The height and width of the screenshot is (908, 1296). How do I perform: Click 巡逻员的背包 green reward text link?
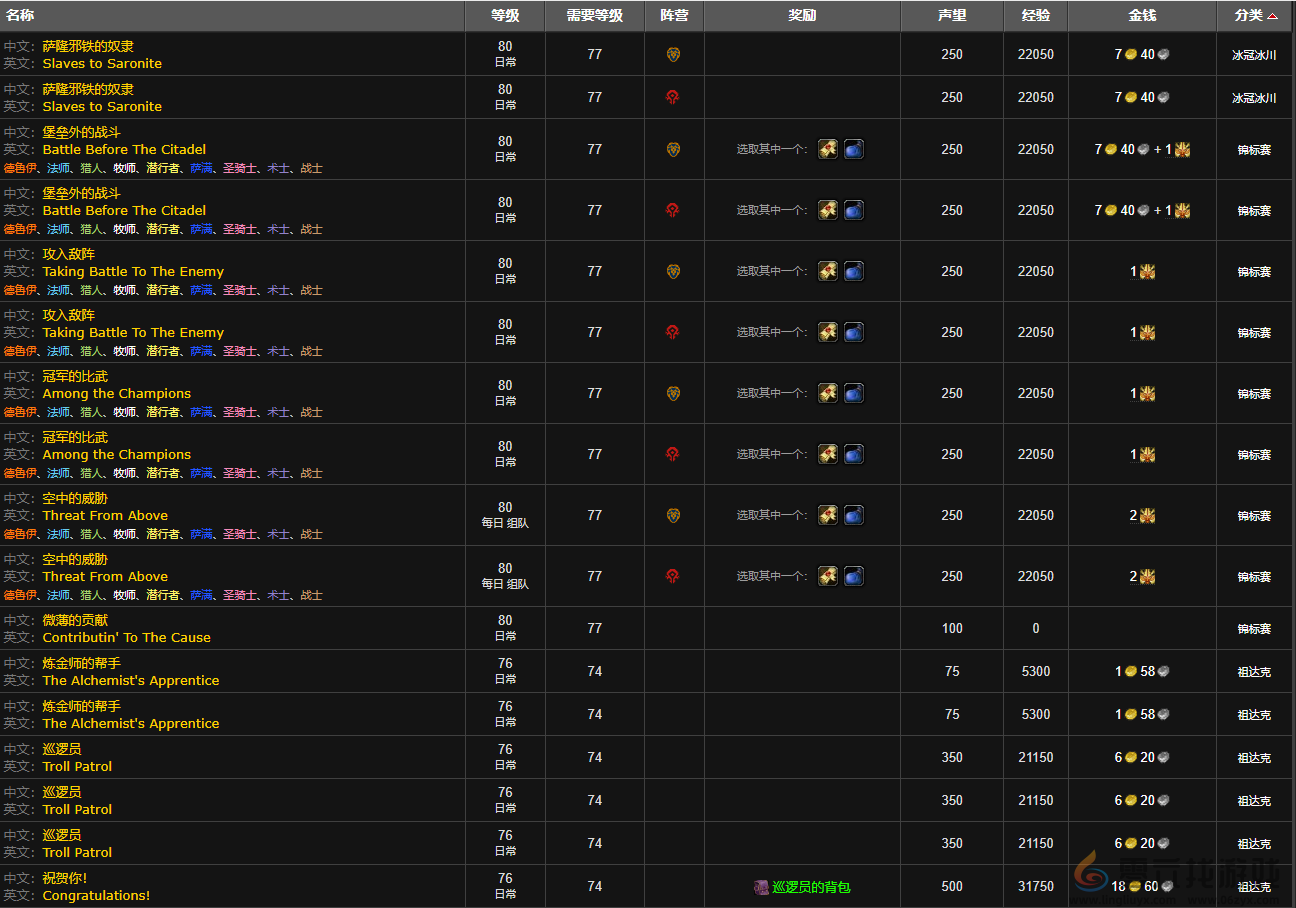pos(810,887)
